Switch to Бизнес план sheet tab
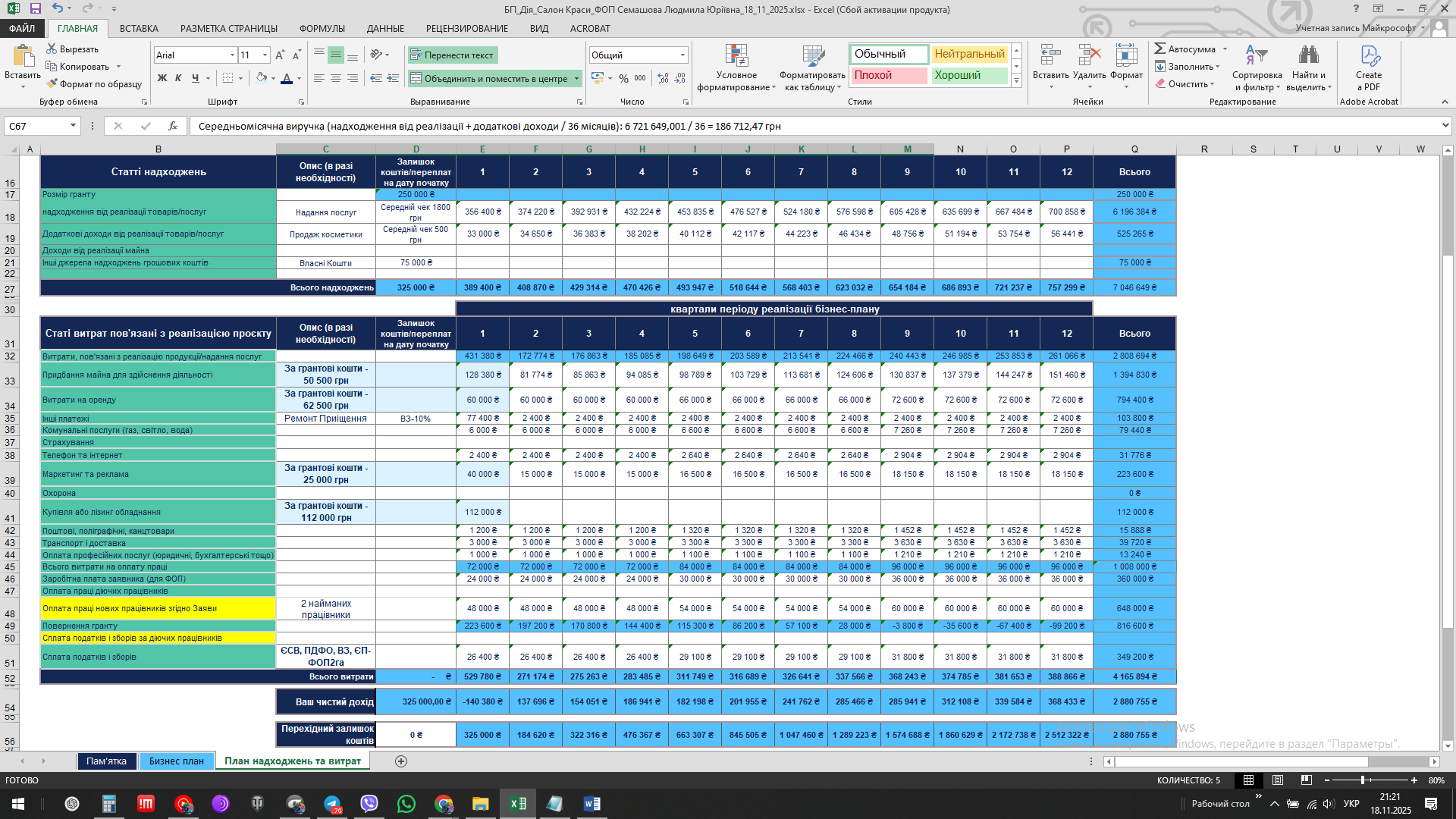Viewport: 1456px width, 819px height. (176, 761)
